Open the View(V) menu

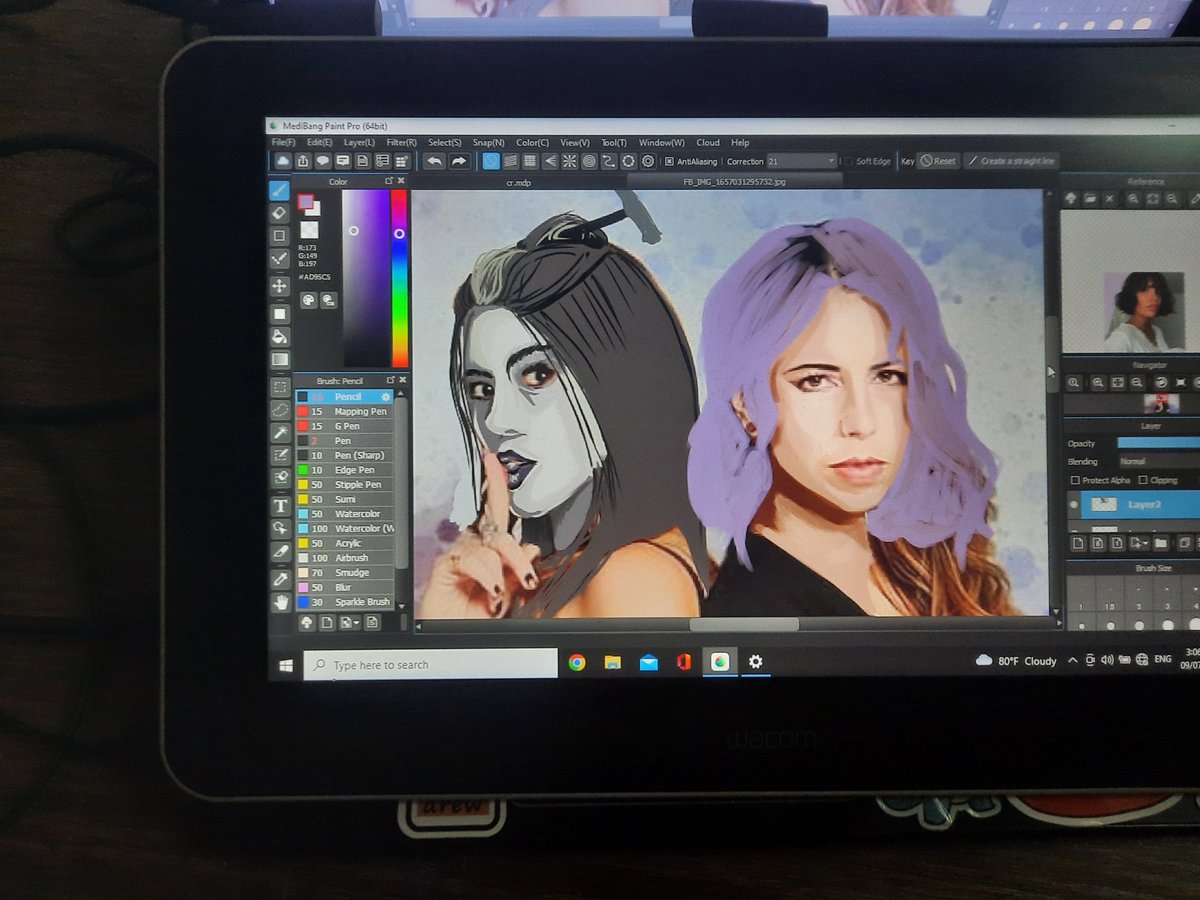click(575, 143)
